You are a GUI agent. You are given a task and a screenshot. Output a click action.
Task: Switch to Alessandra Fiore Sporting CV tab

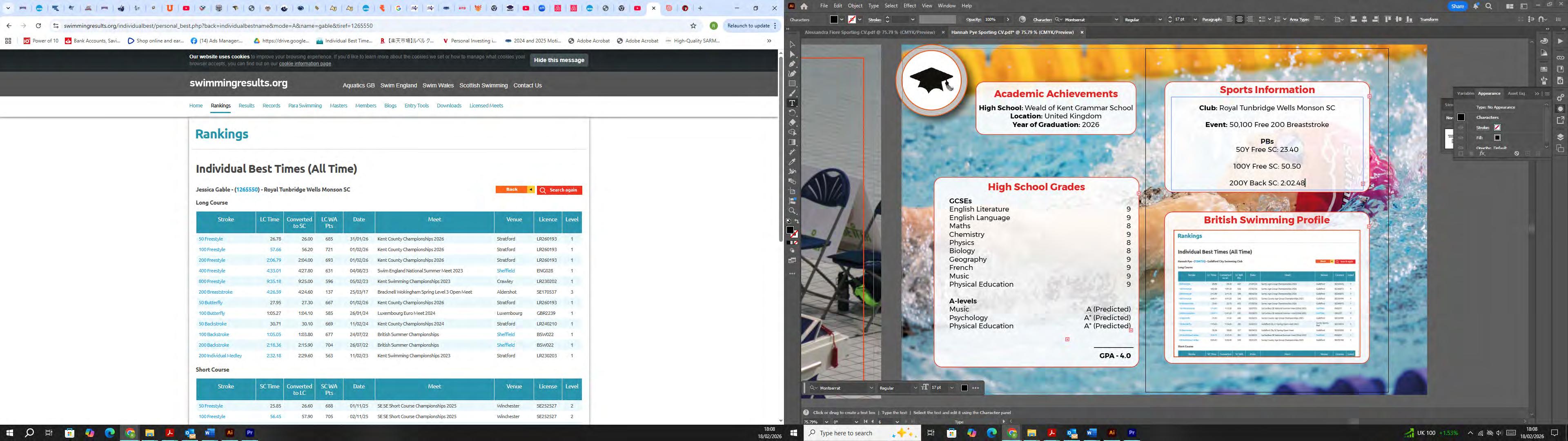point(869,32)
